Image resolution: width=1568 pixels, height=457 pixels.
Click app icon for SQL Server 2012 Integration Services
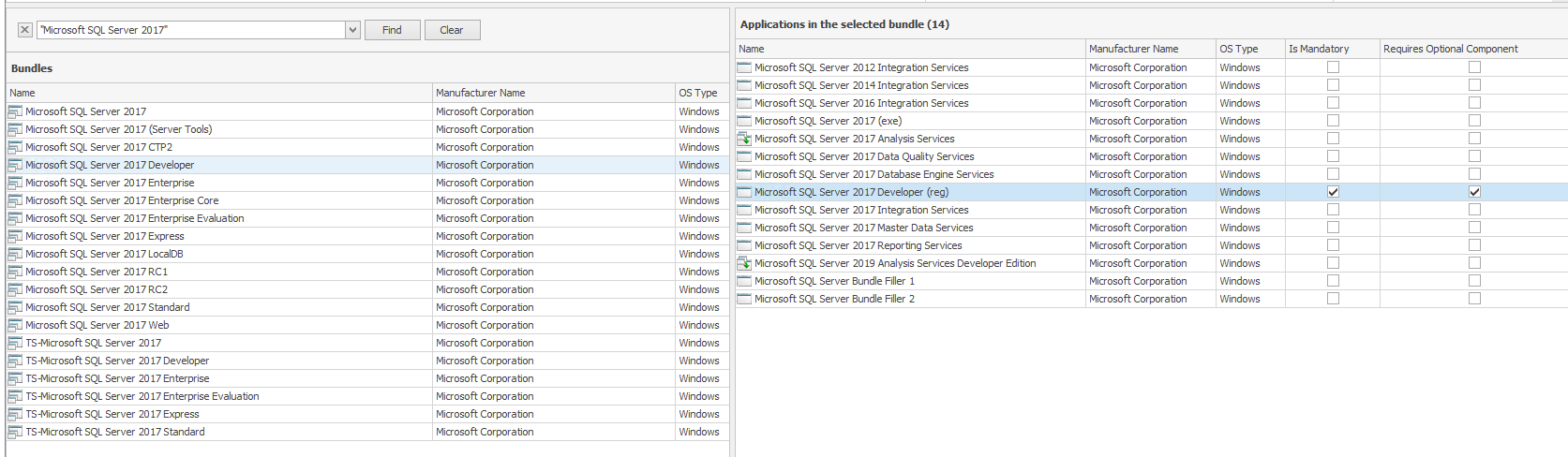744,67
